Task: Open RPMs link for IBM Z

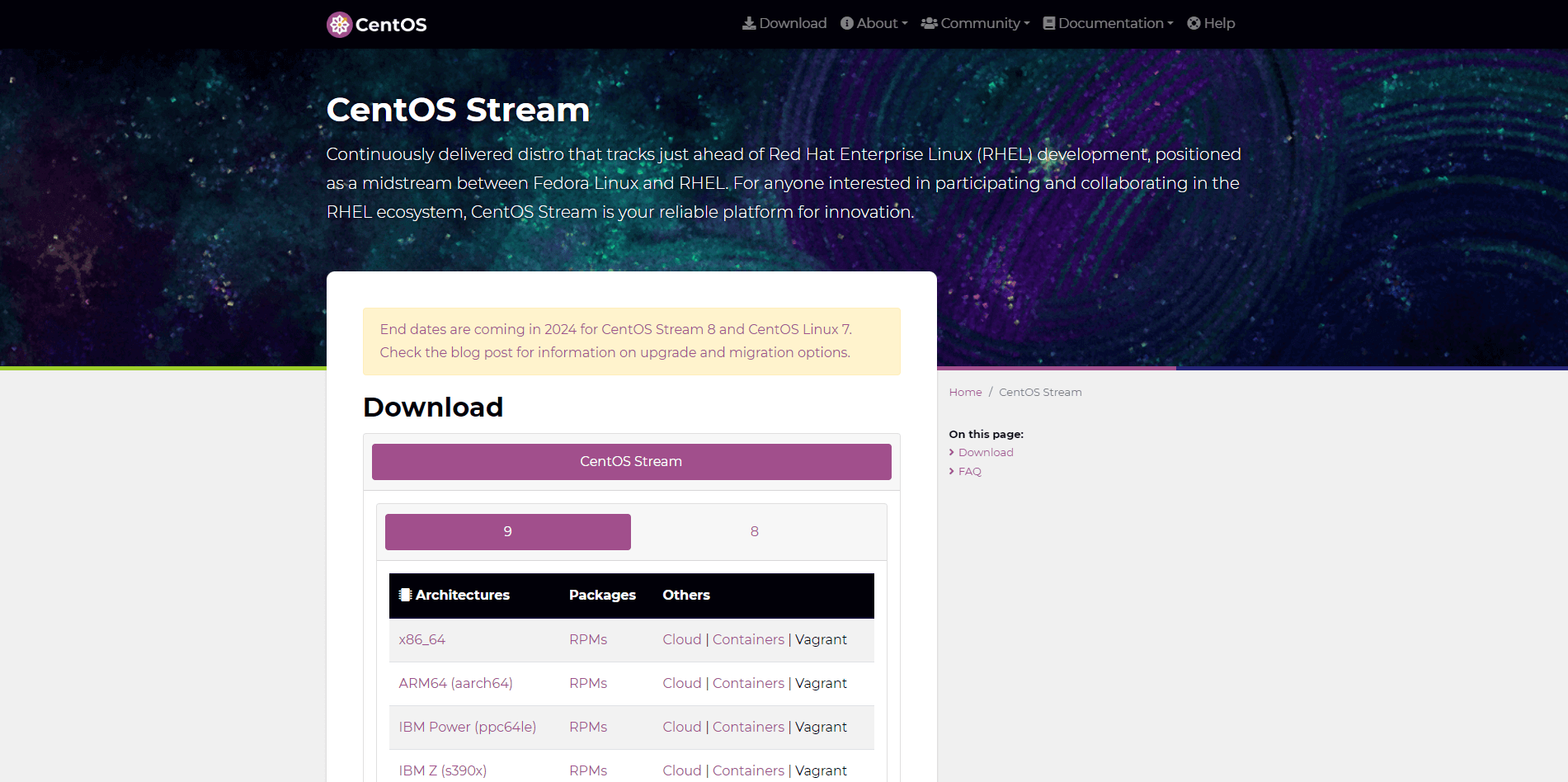Action: coord(588,770)
